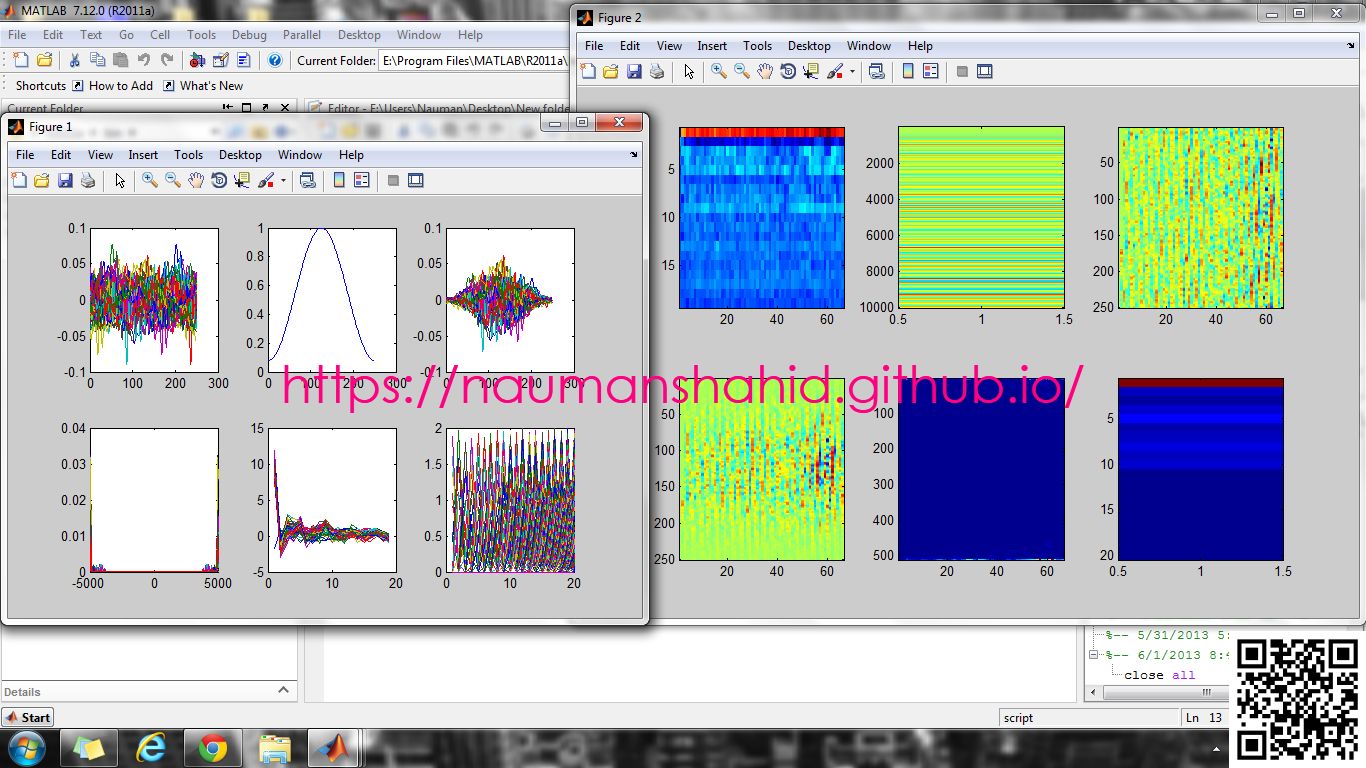Image resolution: width=1366 pixels, height=768 pixels.
Task: Select the Zoom In tool in Figure 2
Action: coord(718,71)
